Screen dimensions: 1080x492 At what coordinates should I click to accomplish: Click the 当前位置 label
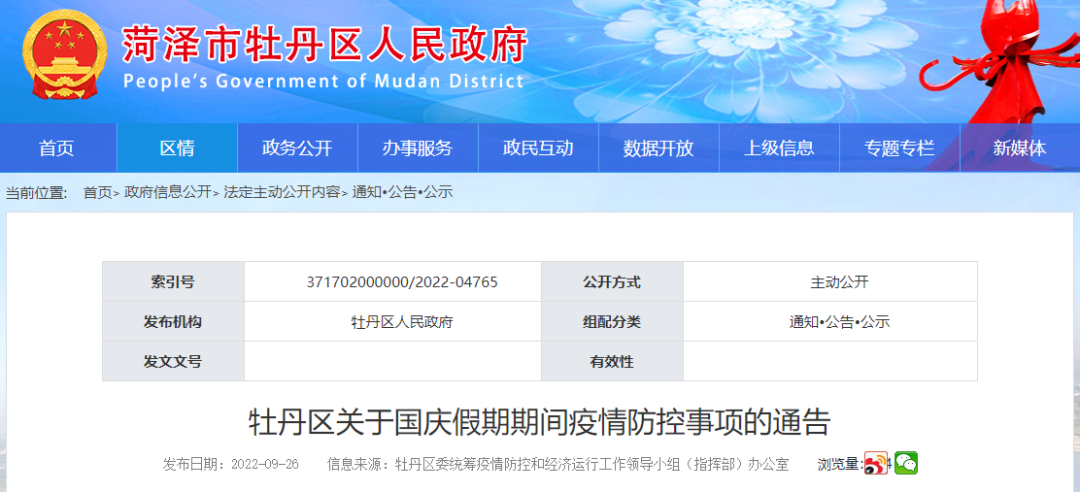coord(36,193)
